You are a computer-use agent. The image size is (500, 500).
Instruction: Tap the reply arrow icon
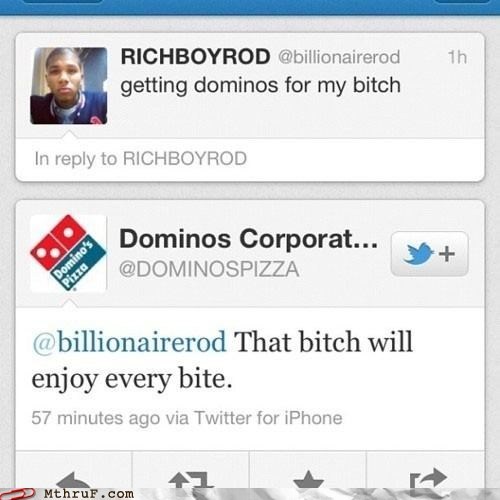[x=74, y=479]
